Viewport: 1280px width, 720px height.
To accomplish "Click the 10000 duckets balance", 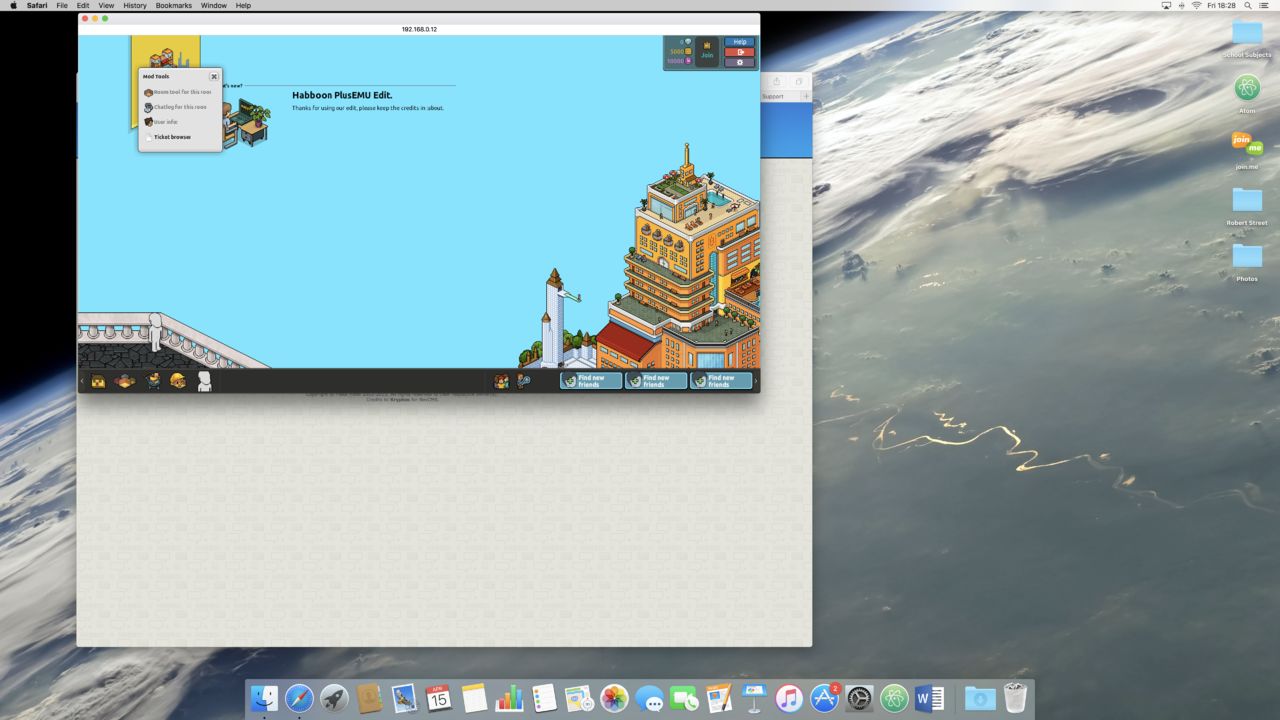I will point(680,61).
